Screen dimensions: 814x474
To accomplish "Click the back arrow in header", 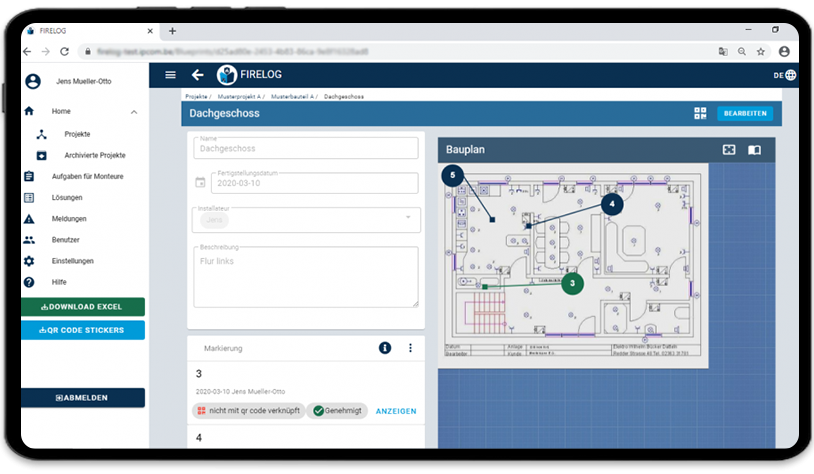I will click(x=197, y=75).
